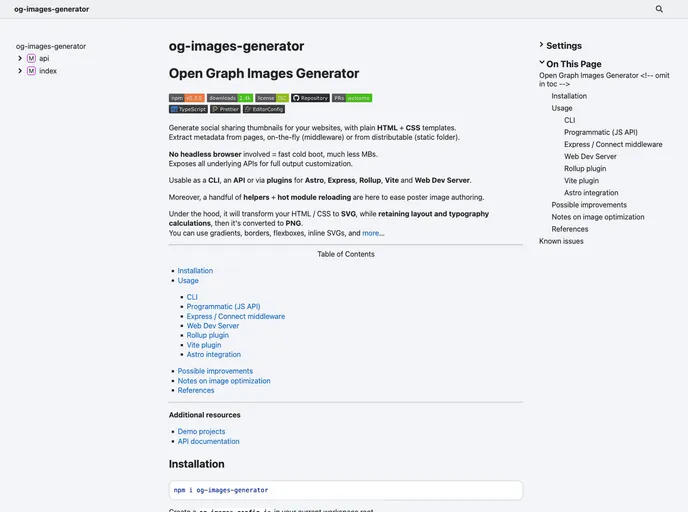Click the npm version badge
Screen dimensions: 688x512
(x=186, y=98)
